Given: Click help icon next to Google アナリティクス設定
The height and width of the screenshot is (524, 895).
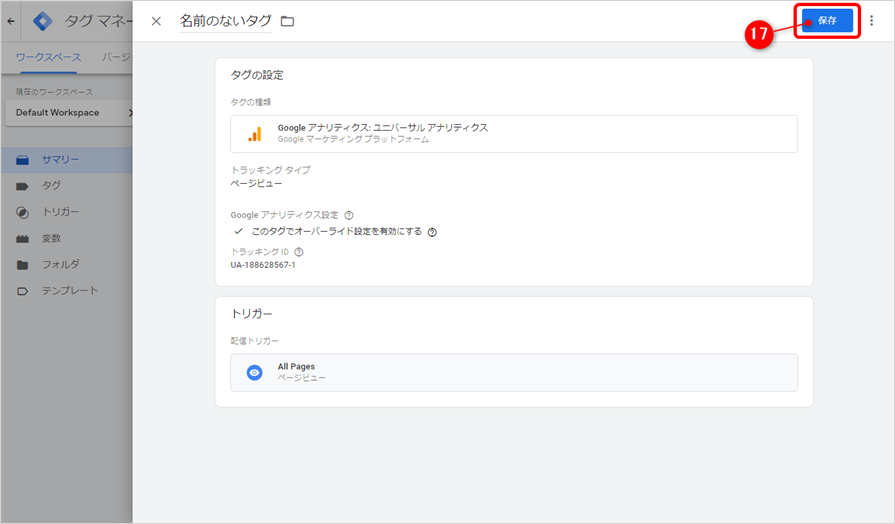Looking at the screenshot, I should tap(349, 215).
